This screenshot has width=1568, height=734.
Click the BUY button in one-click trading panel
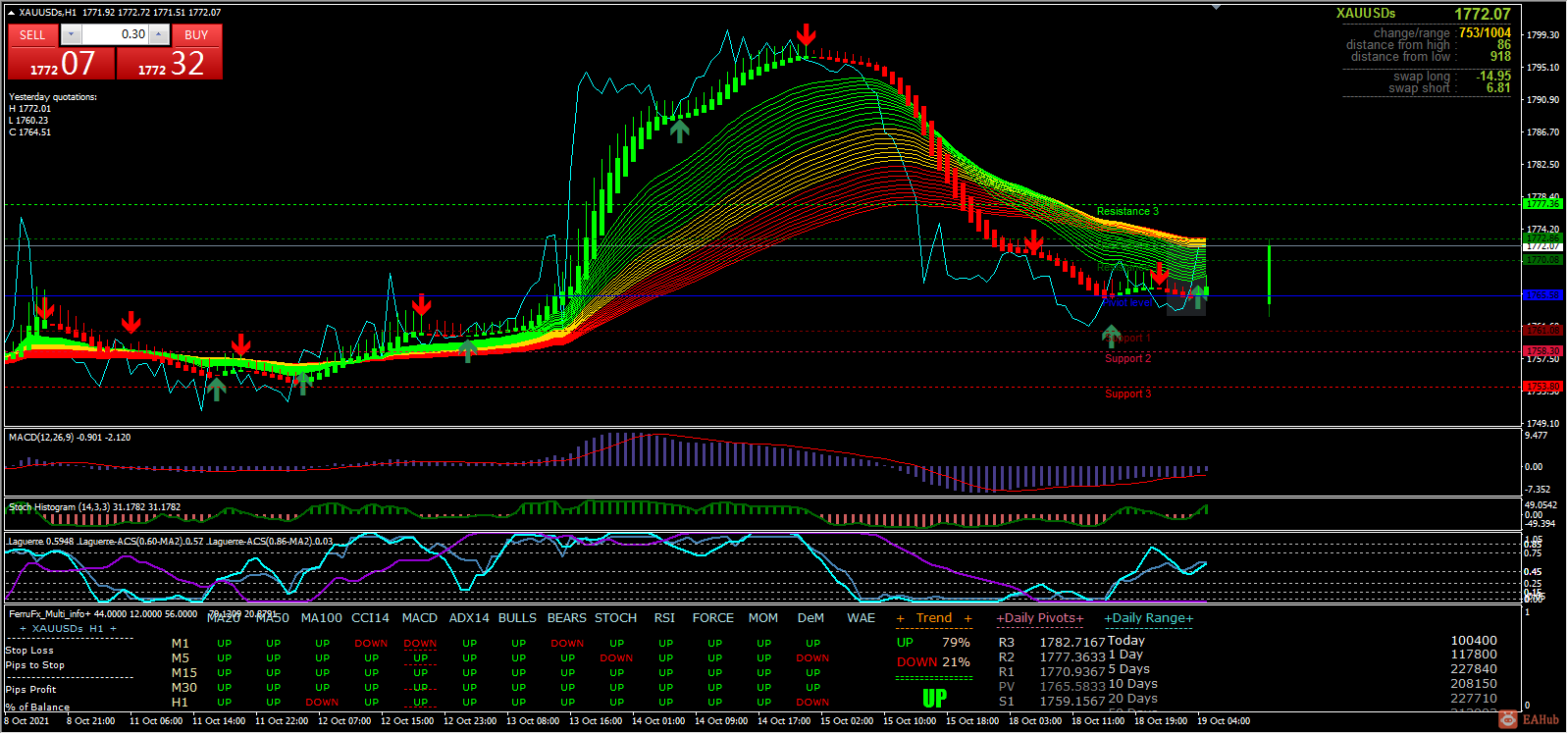coord(196,34)
